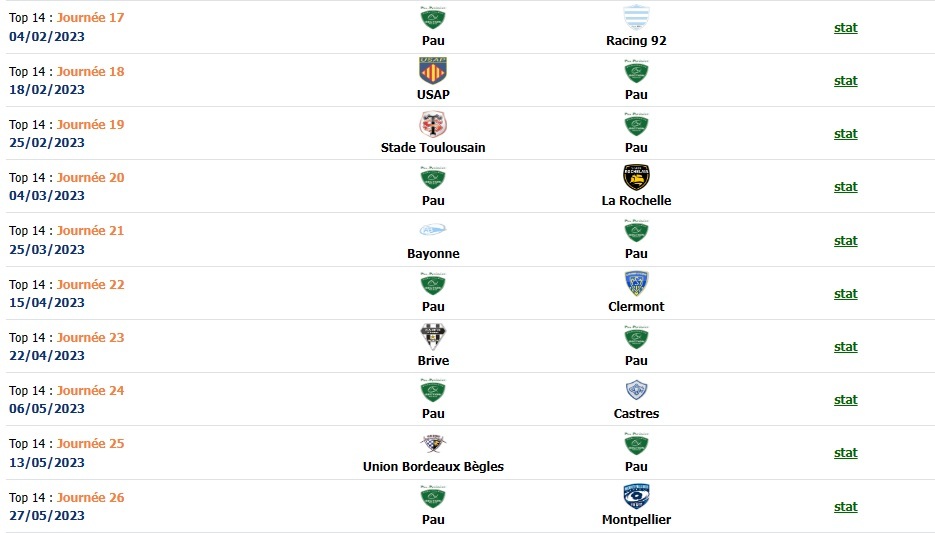Click the 25/02/2023 match date
The height and width of the screenshot is (533, 935).
[47, 143]
